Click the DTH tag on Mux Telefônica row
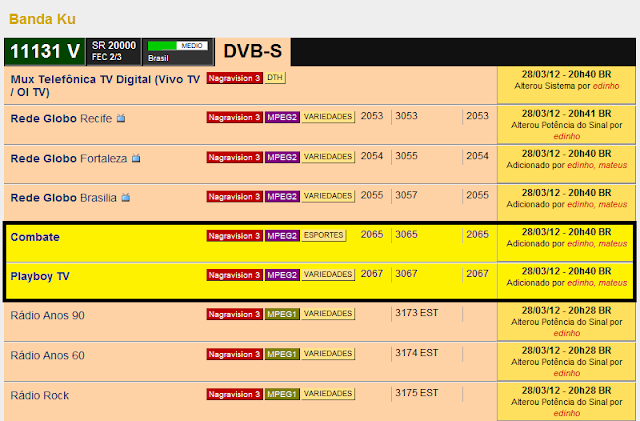640x421 pixels. 275,78
